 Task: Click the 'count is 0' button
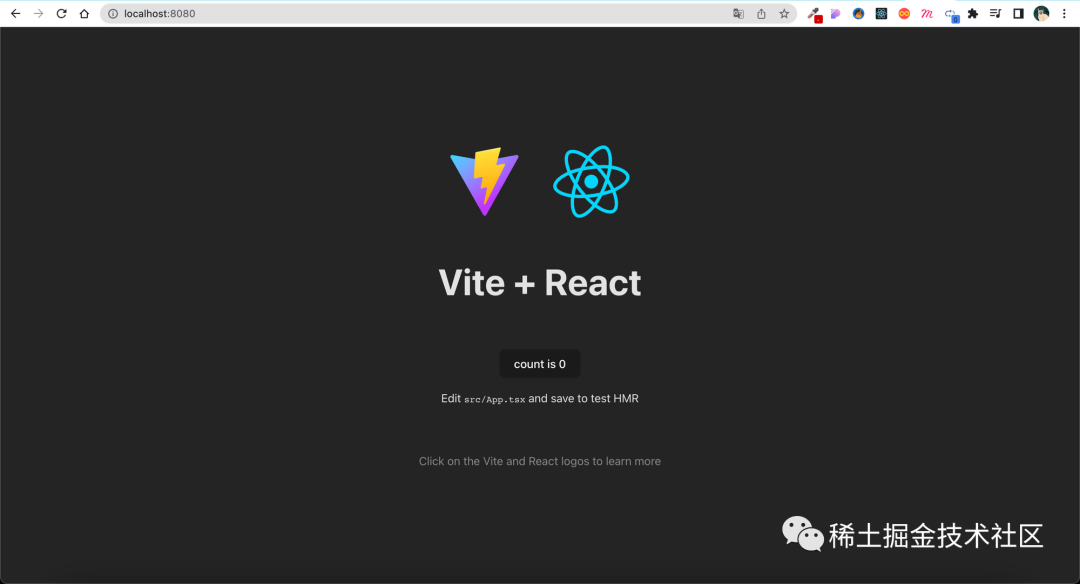[x=539, y=364]
